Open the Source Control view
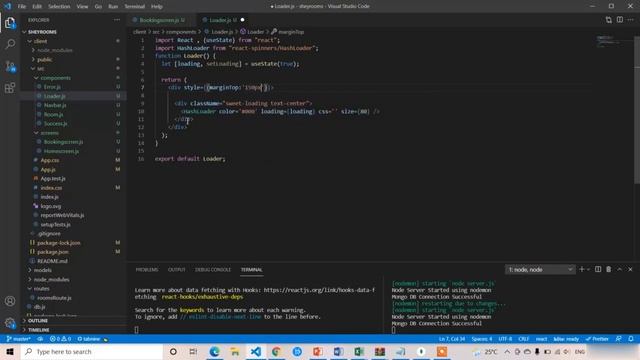The height and width of the screenshot is (360, 640). (x=10, y=66)
